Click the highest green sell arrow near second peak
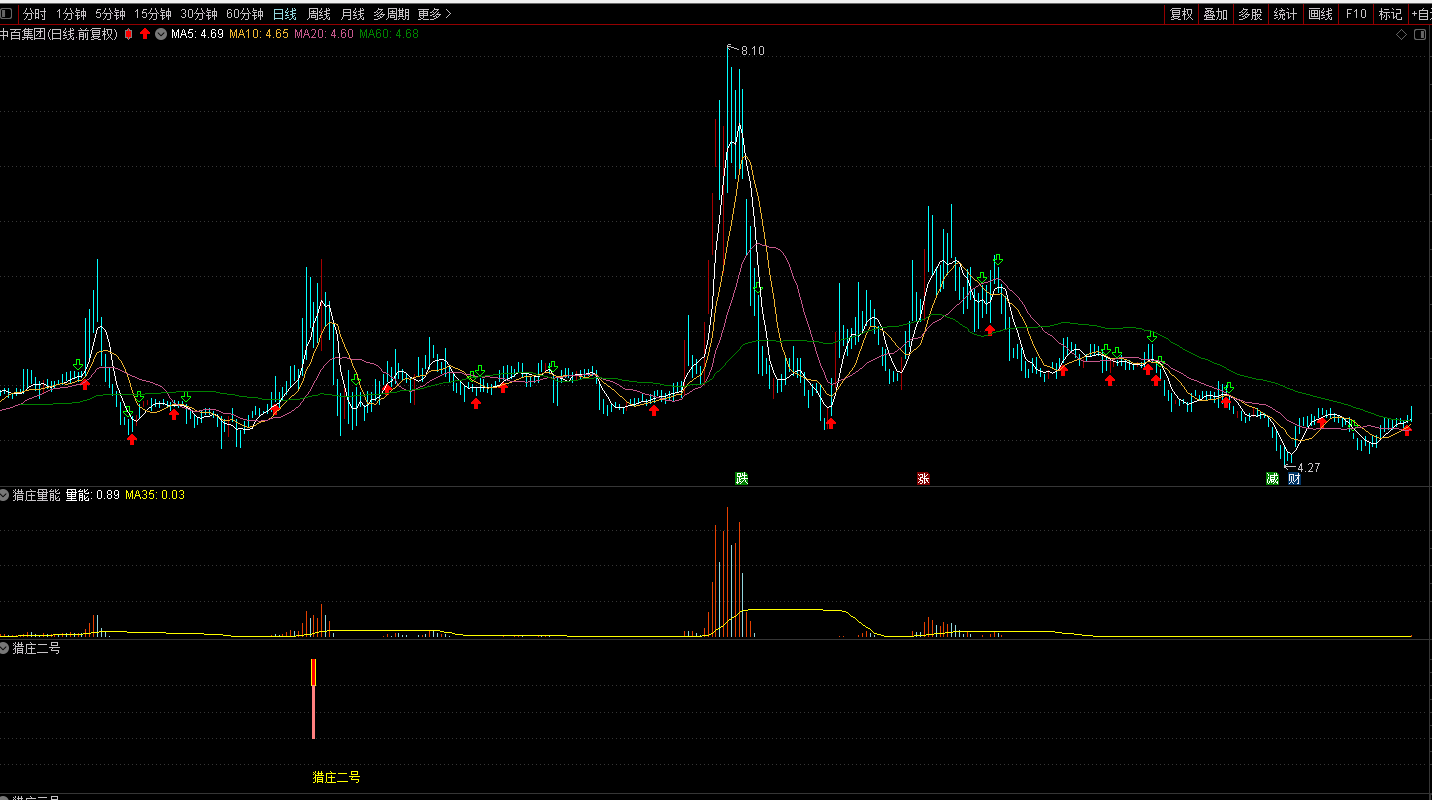This screenshot has height=800, width=1432. (x=998, y=260)
